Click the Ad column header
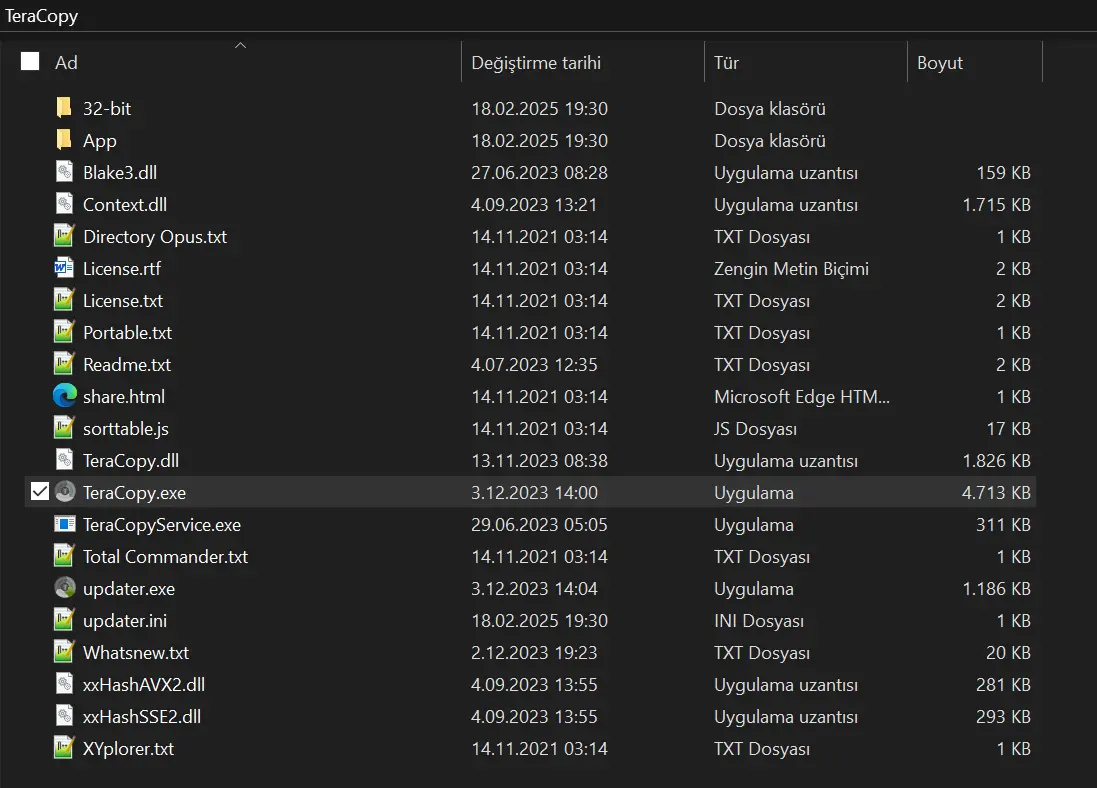The height and width of the screenshot is (788, 1097). pyautogui.click(x=66, y=63)
